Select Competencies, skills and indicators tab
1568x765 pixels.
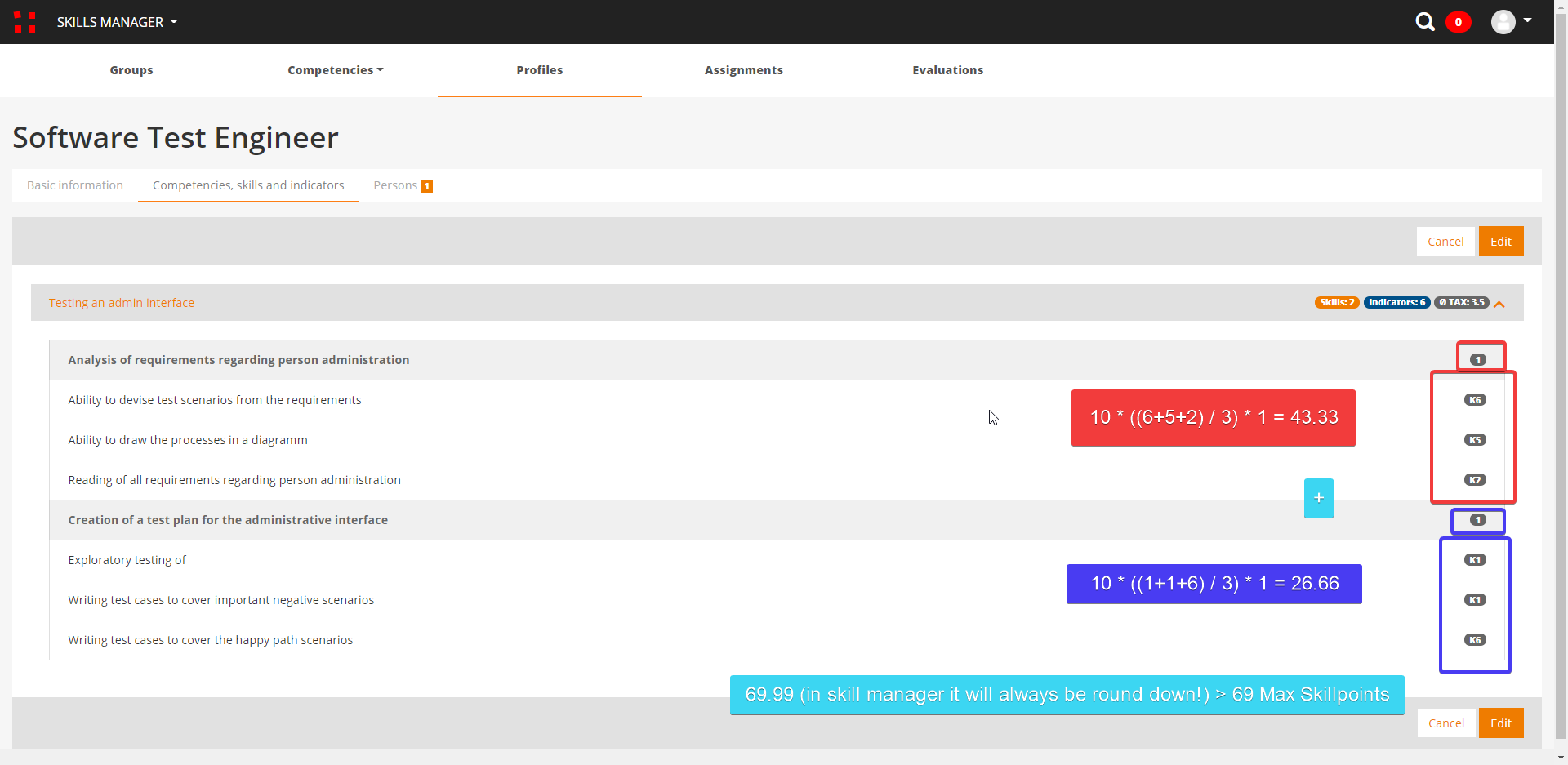(x=248, y=185)
